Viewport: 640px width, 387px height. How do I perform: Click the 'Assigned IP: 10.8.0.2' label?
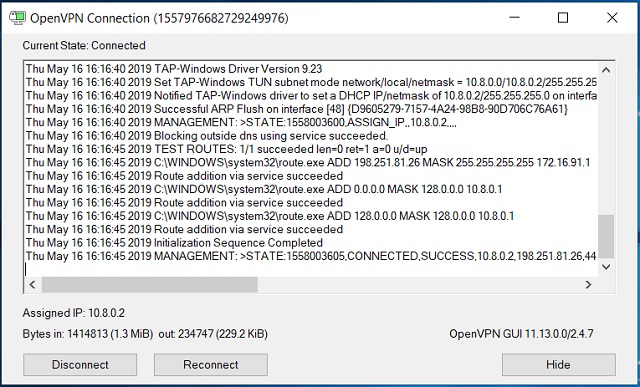click(73, 313)
